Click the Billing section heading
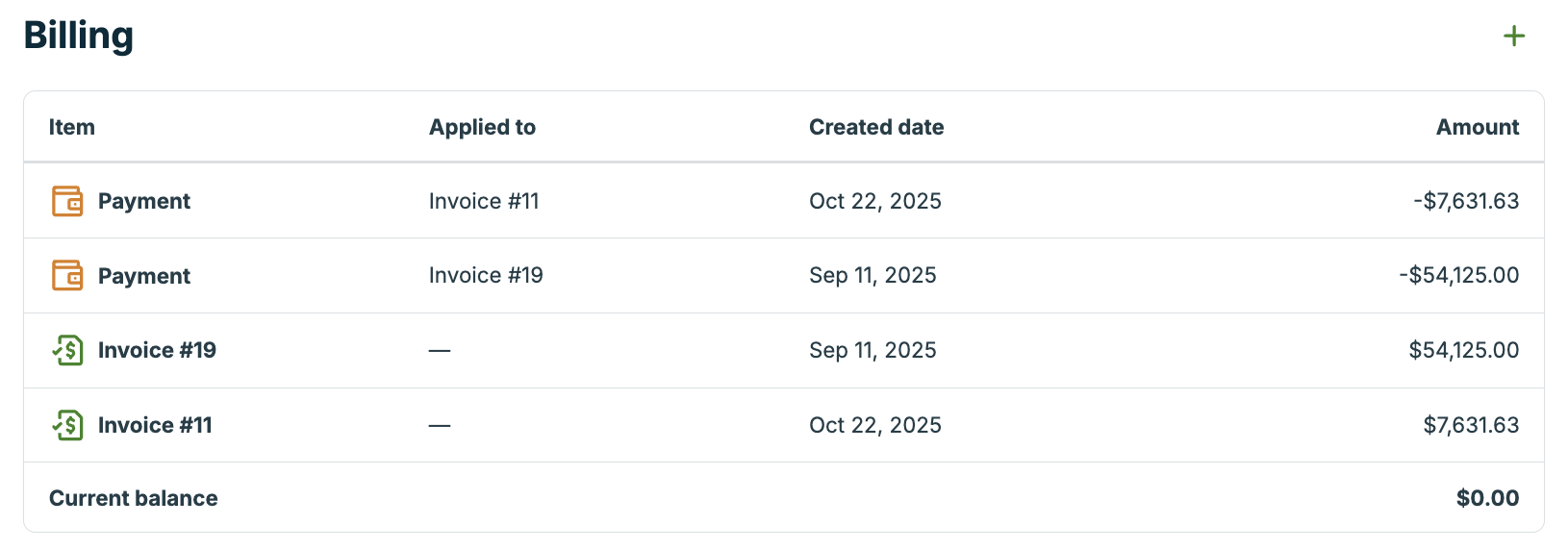This screenshot has width=1568, height=550. pyautogui.click(x=79, y=36)
